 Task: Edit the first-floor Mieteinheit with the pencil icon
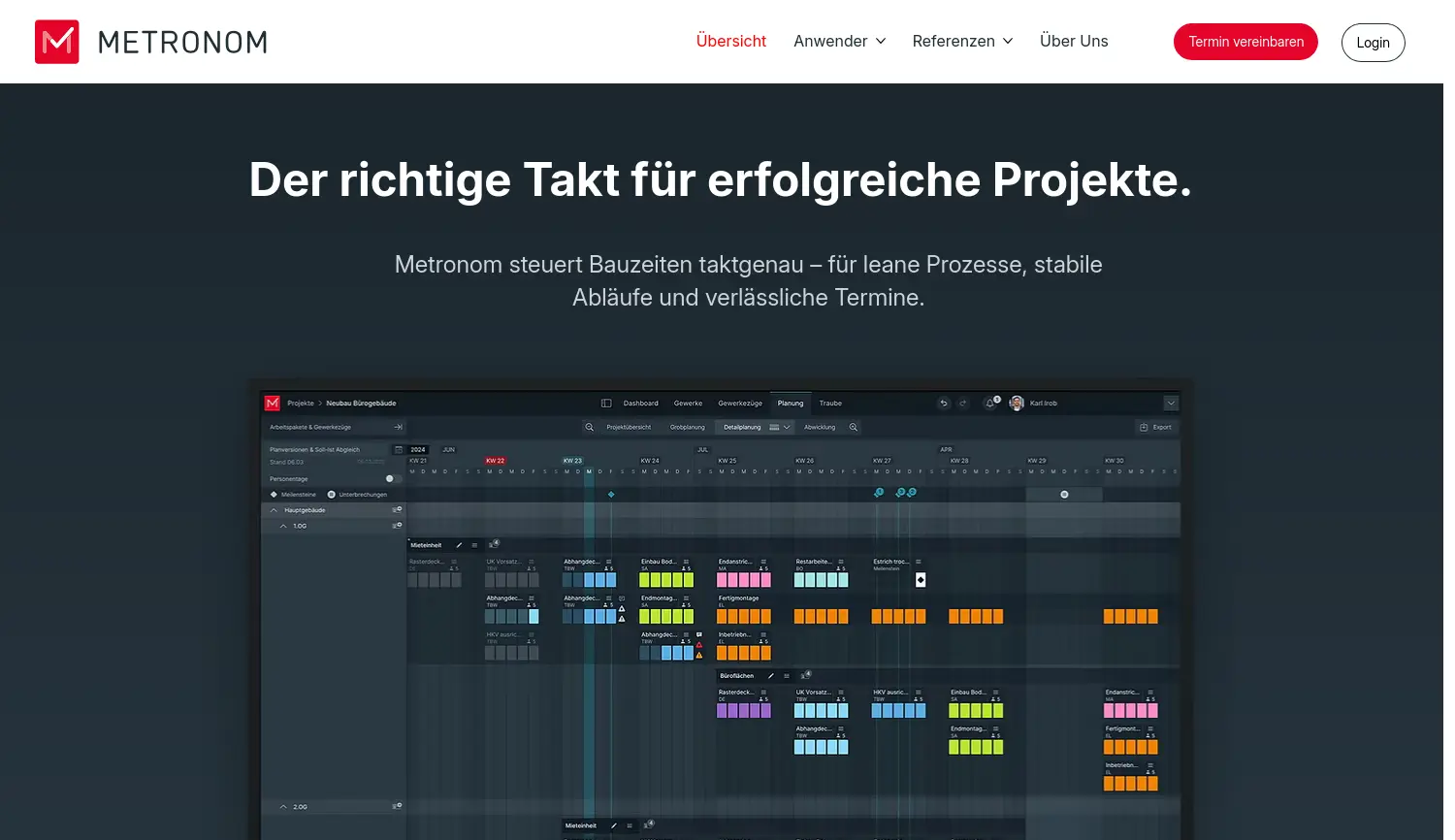click(x=460, y=545)
